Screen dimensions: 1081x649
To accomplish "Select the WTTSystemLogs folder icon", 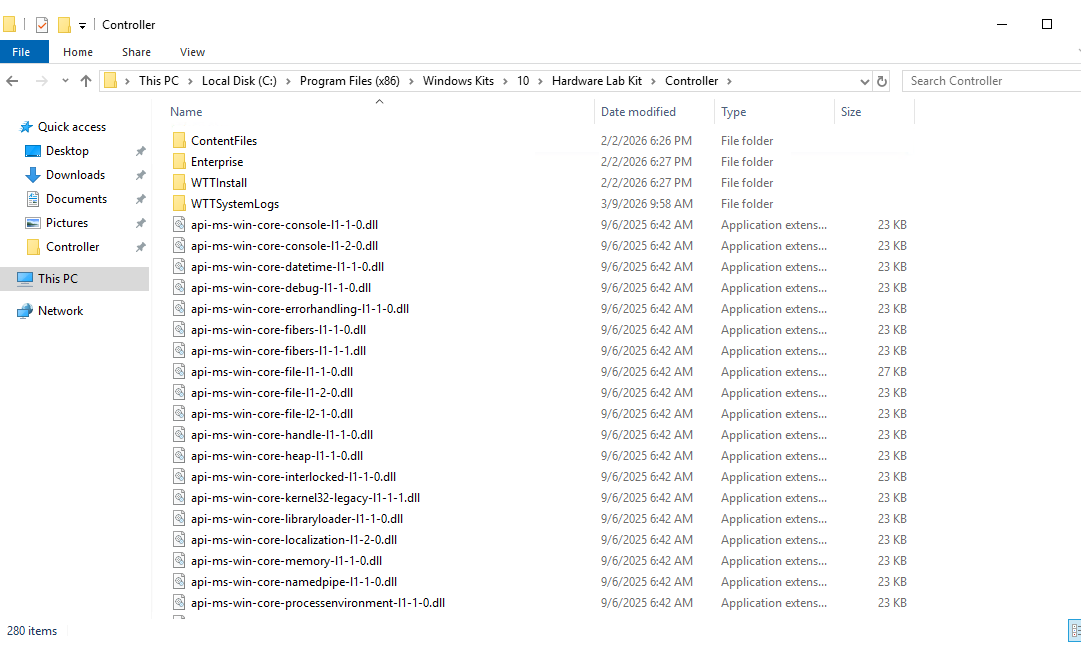I will [179, 203].
